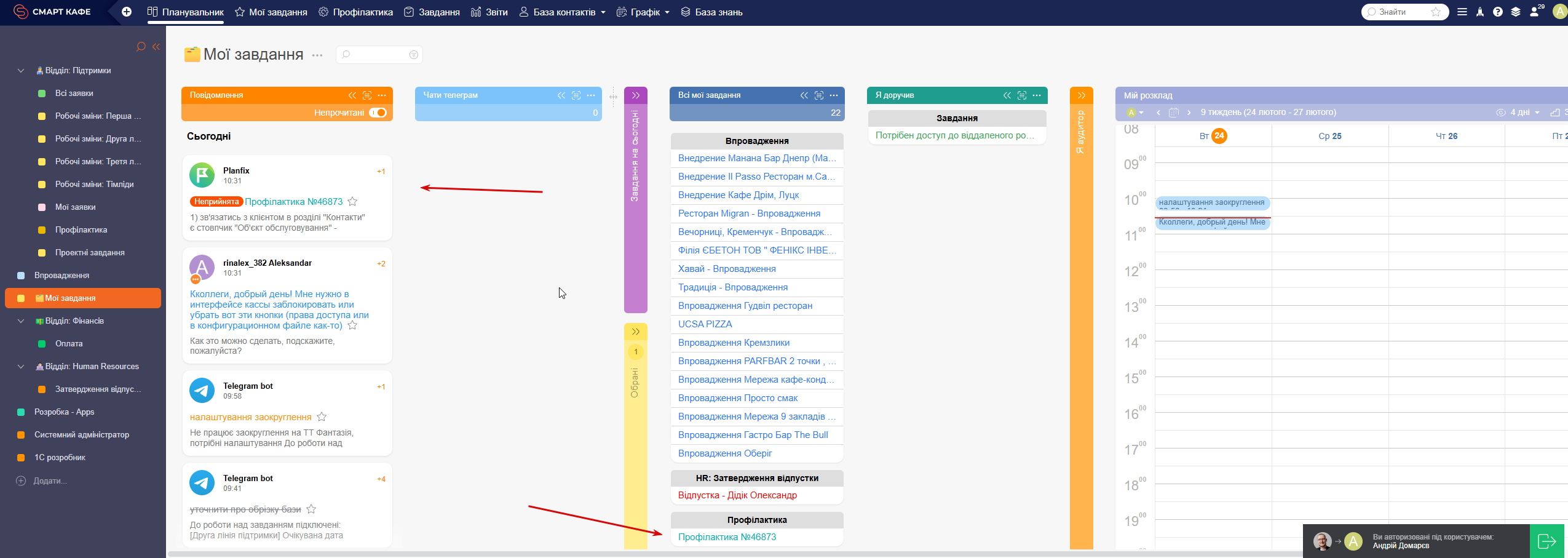Viewport: 1568px width, 558px height.
Task: Collapse the Повідомлення panel with double chevron
Action: [x=352, y=95]
